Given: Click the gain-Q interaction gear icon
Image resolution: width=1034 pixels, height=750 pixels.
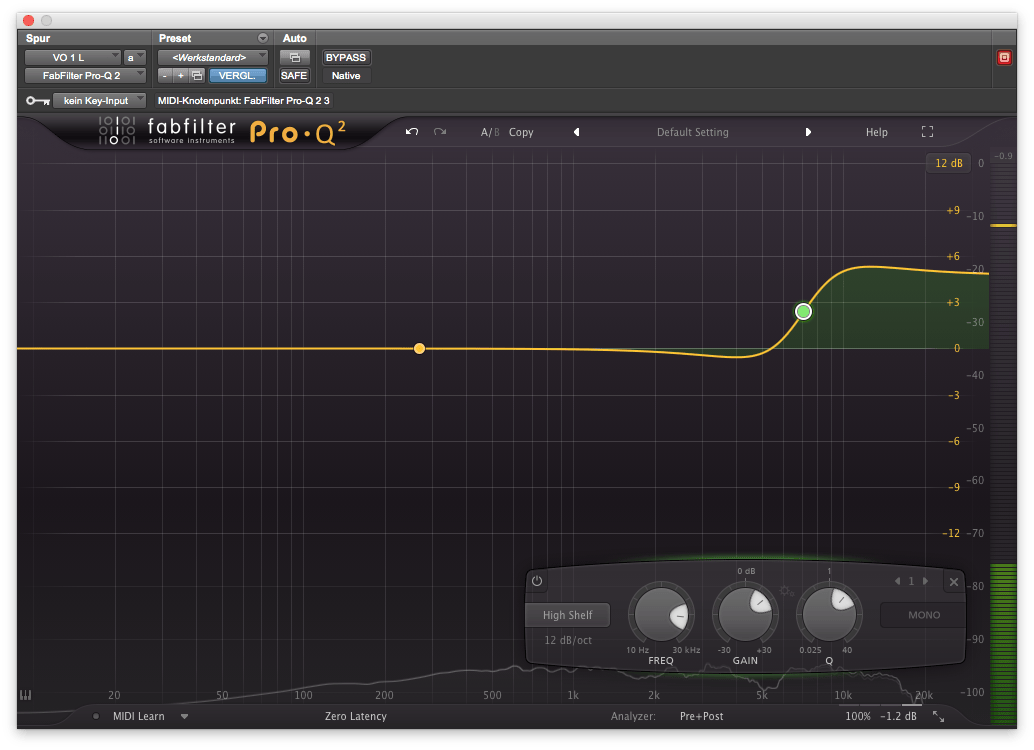Looking at the screenshot, I should tap(786, 591).
